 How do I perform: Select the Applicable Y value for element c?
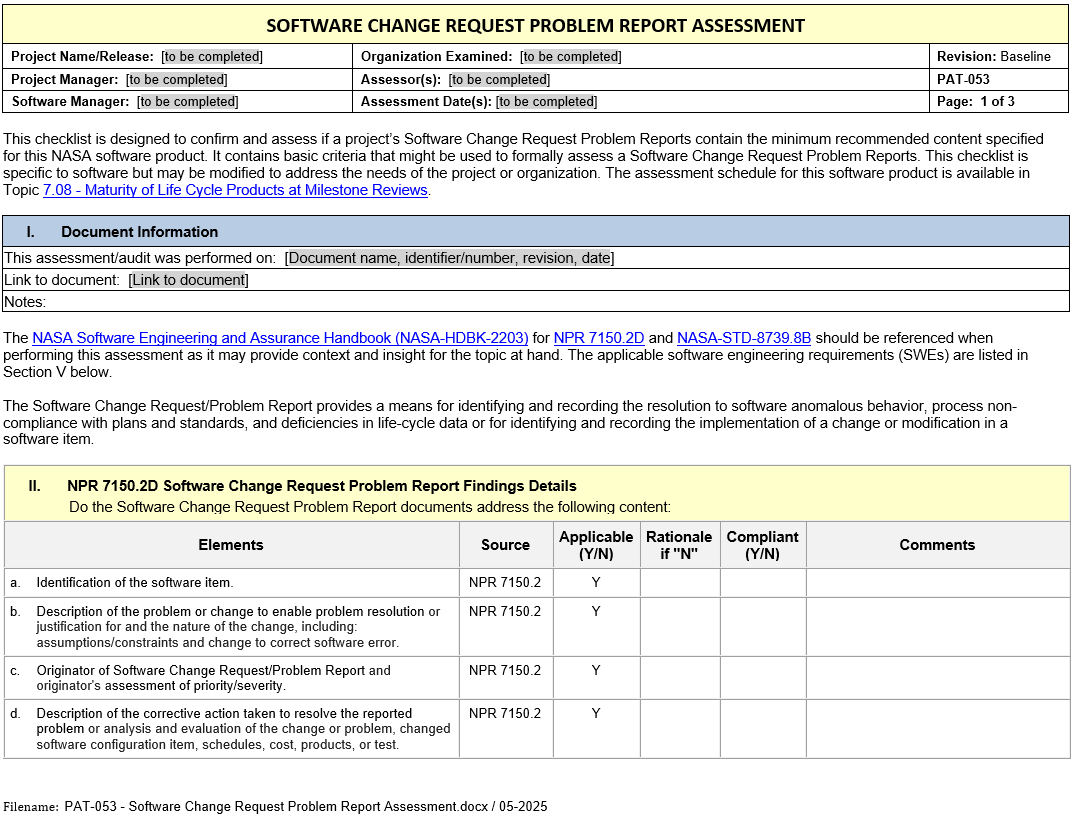[596, 670]
